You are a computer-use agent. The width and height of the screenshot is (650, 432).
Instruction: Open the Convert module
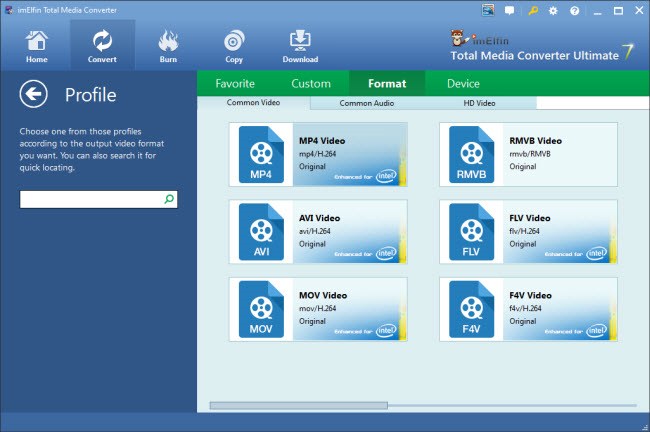(102, 46)
